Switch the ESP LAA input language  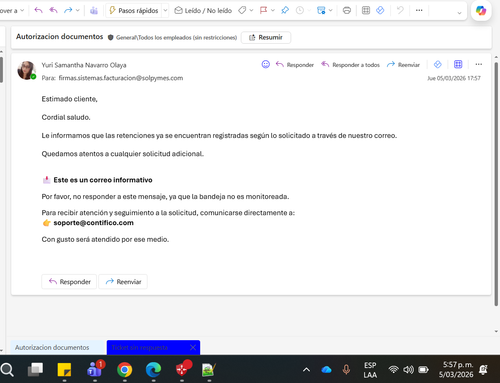tap(370, 370)
